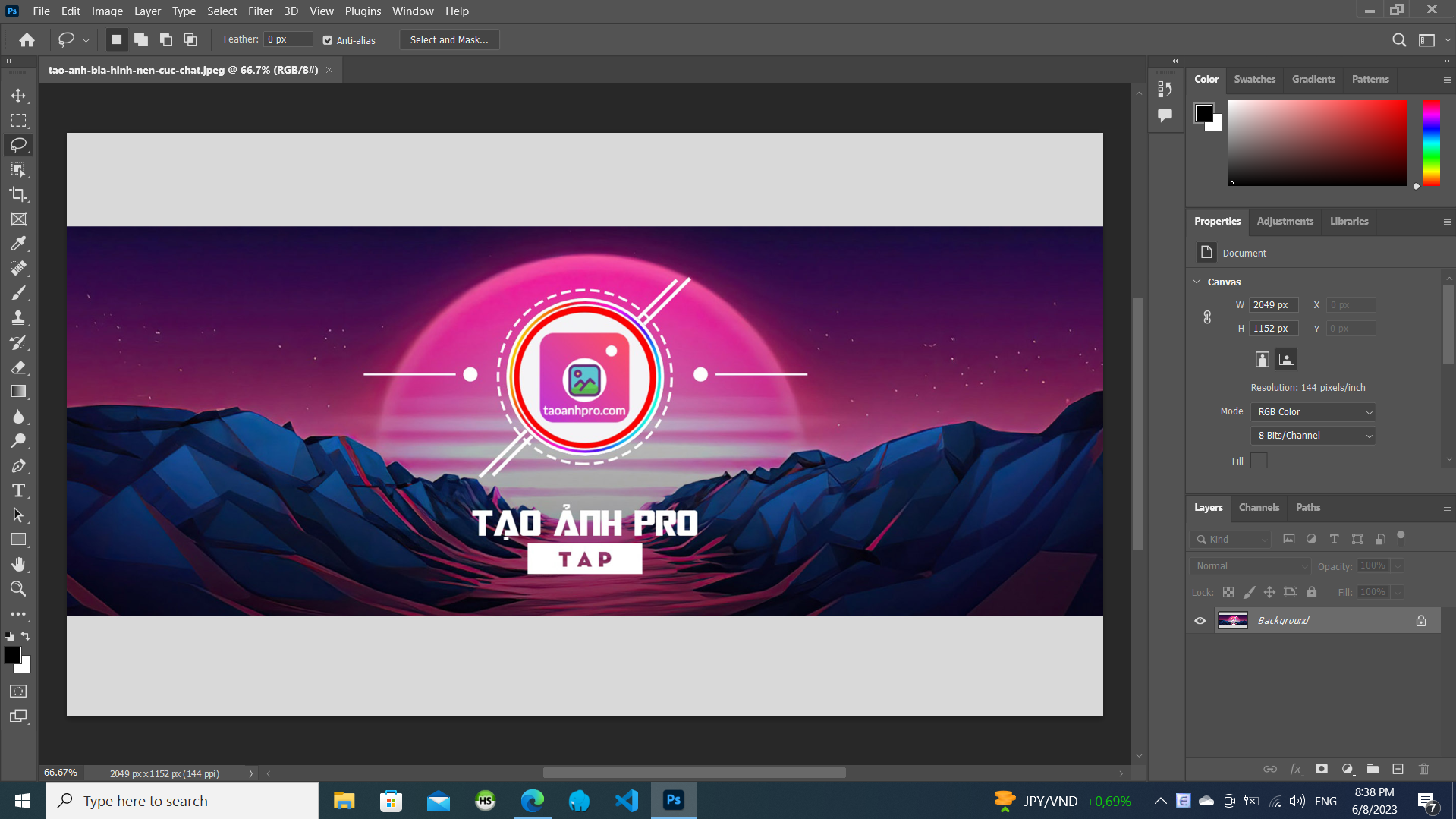
Task: Open the Mode RGB Color dropdown
Action: [1313, 412]
